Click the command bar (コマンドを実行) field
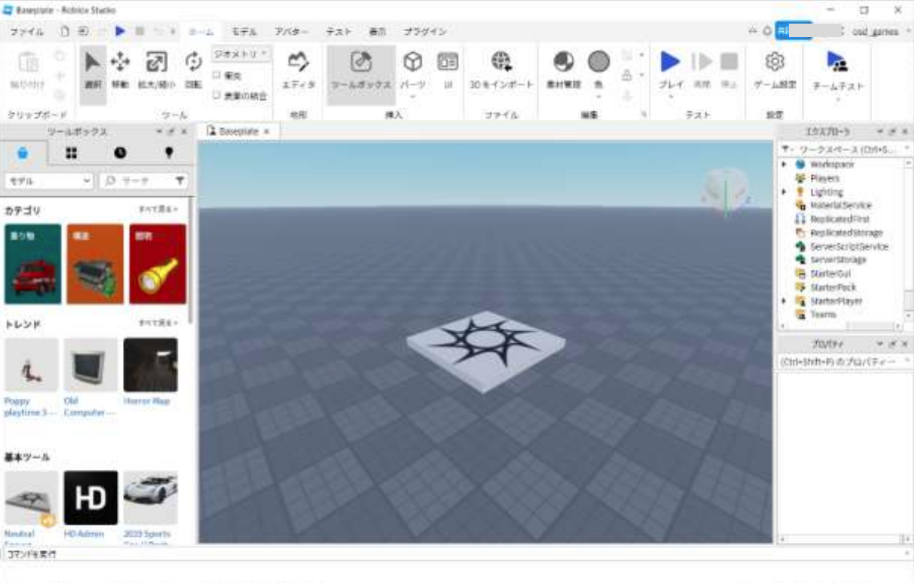The width and height of the screenshot is (914, 583). [455, 554]
